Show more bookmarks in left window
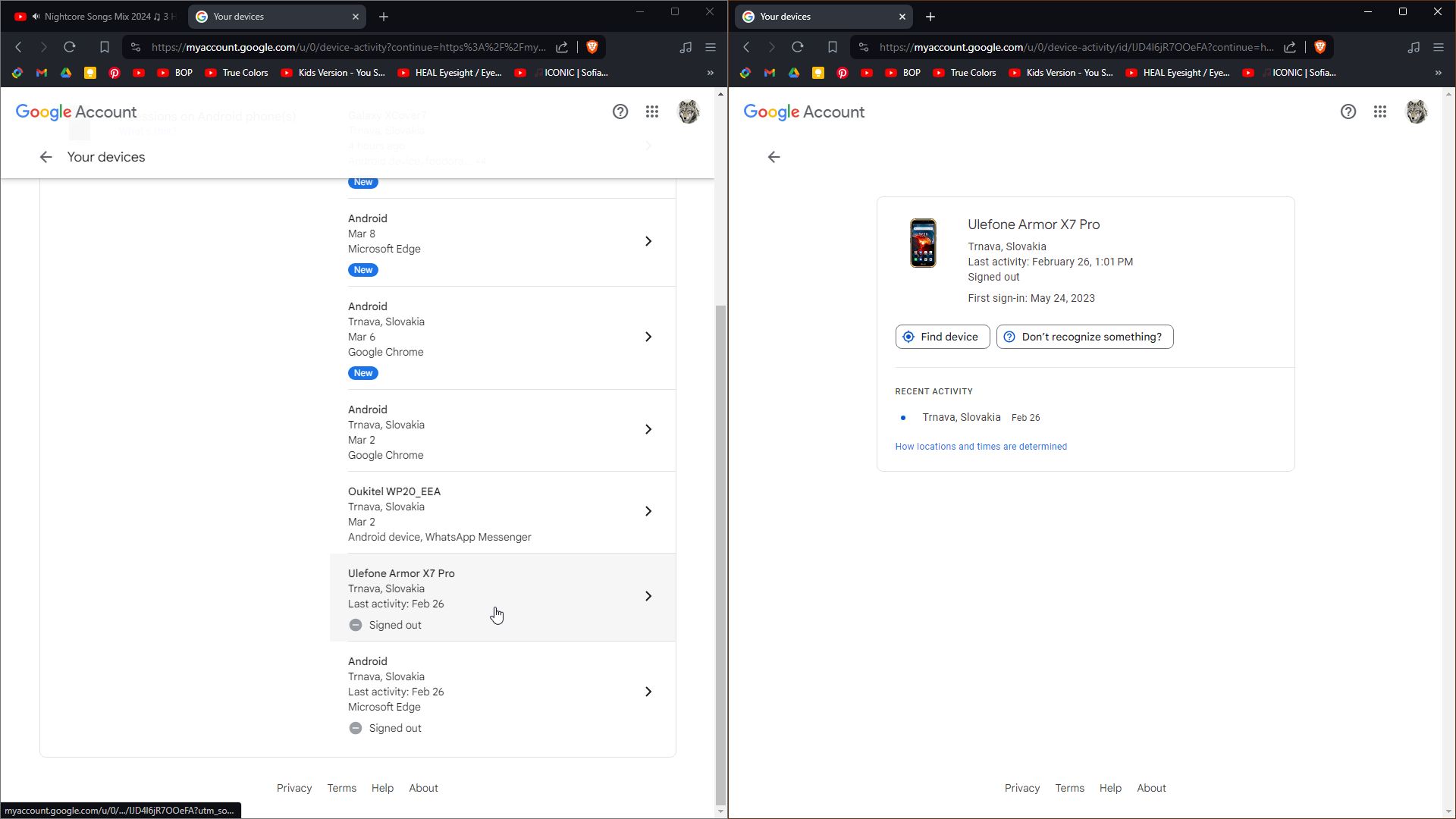Viewport: 1456px width, 819px height. (x=711, y=73)
